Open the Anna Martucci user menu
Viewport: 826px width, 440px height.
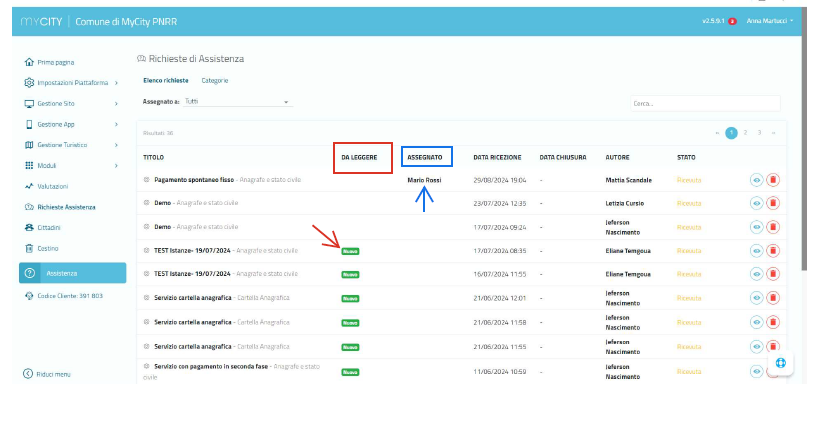coord(769,21)
